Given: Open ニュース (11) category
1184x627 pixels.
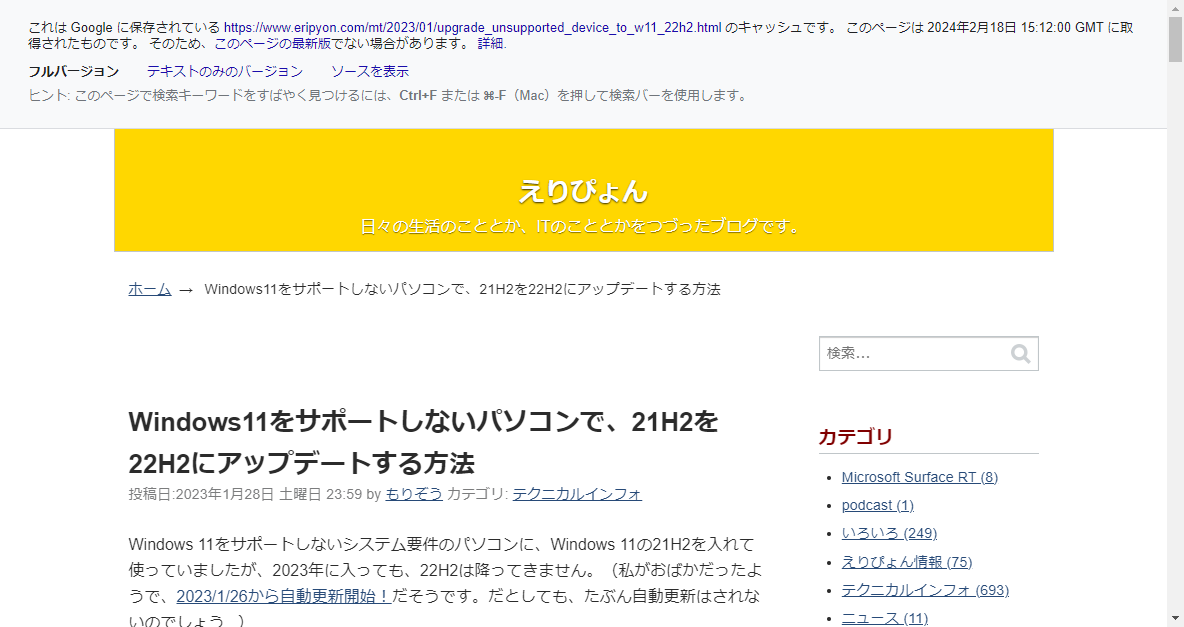Looking at the screenshot, I should 885,619.
